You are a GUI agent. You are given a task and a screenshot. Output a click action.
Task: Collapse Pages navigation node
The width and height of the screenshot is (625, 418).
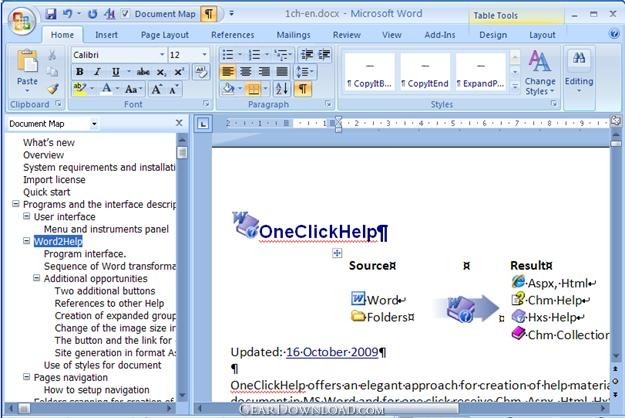tap(26, 377)
